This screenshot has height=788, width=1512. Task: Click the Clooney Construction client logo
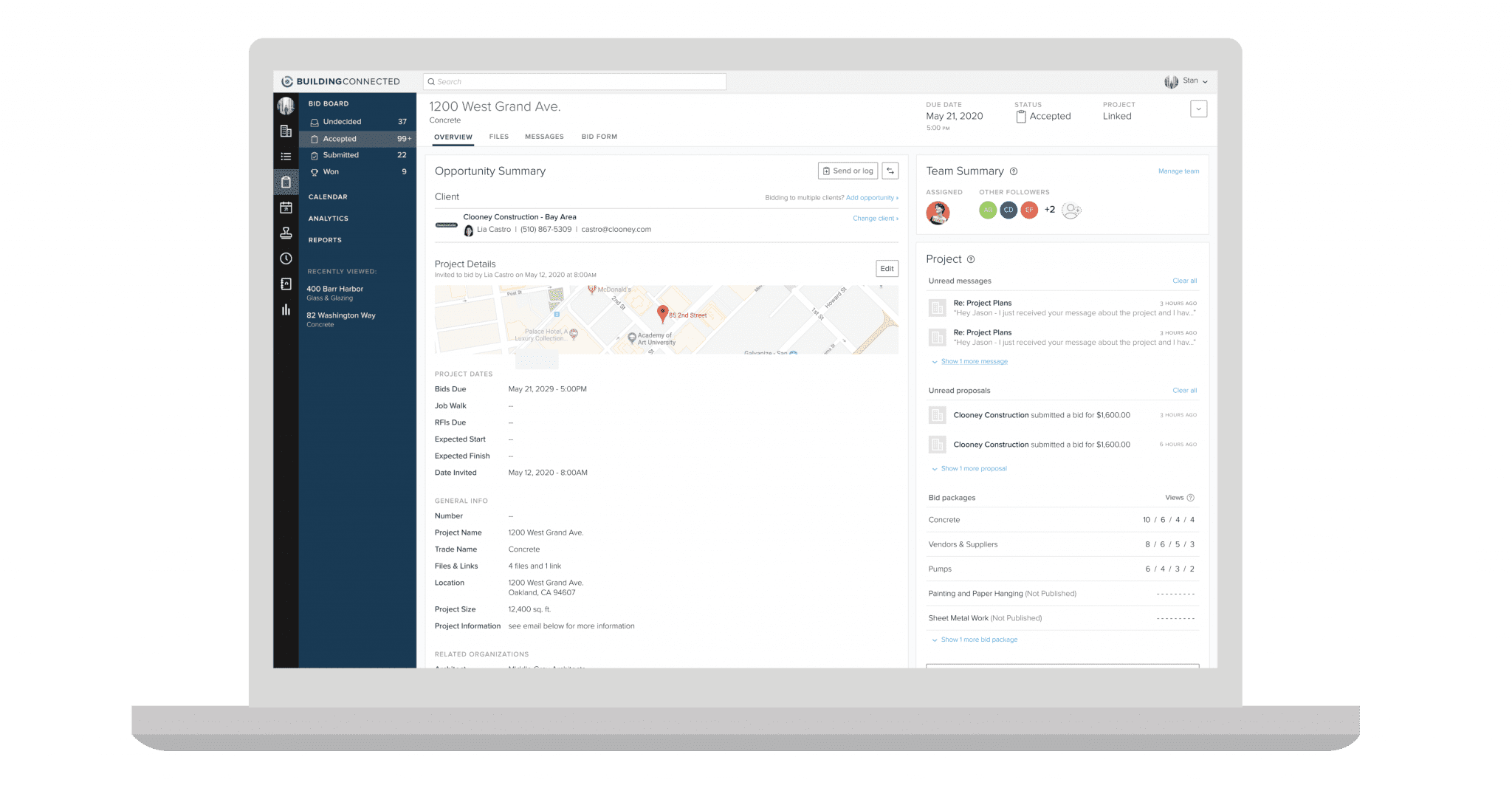tap(447, 225)
